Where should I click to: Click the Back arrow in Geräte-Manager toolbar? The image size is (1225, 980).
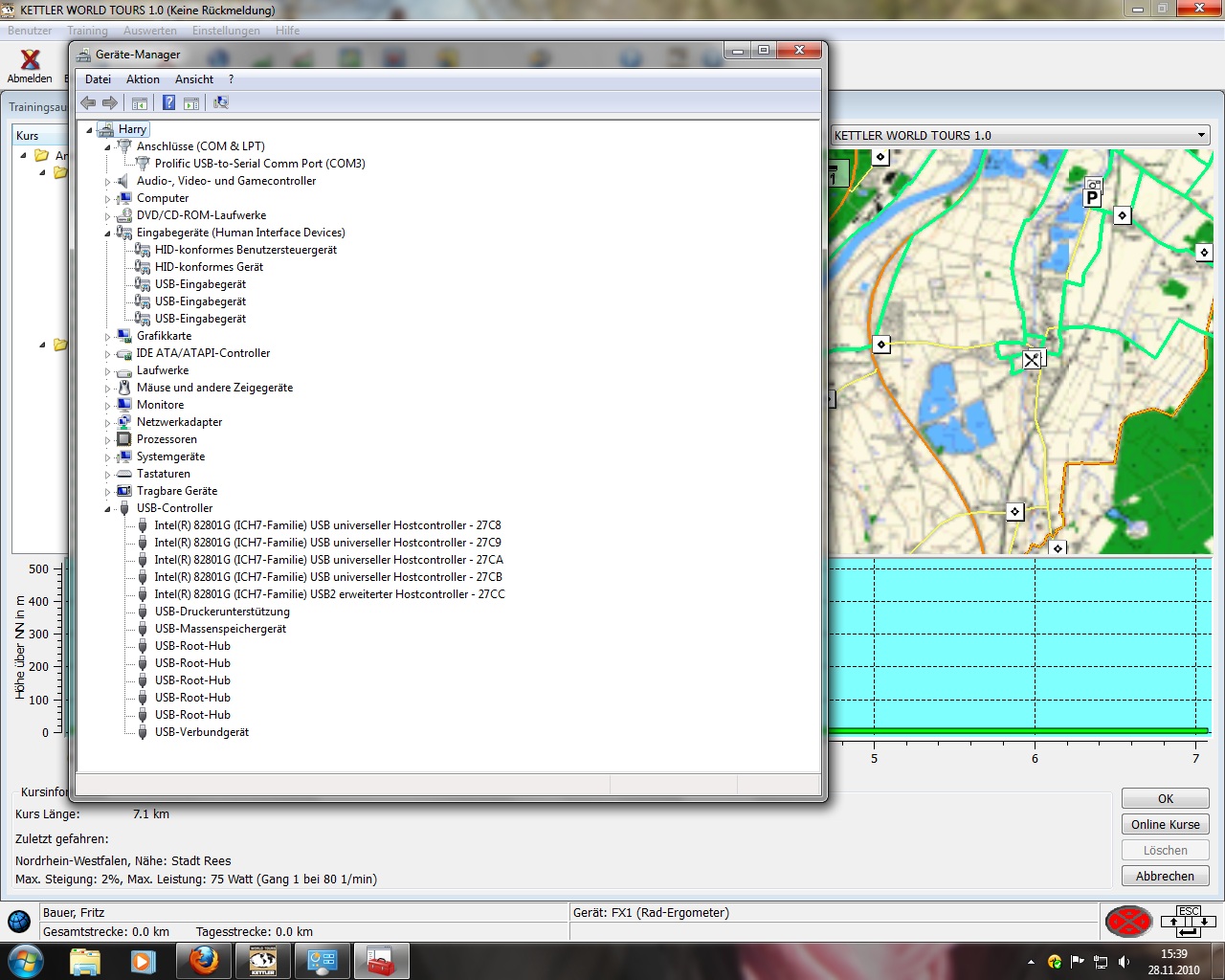point(88,103)
